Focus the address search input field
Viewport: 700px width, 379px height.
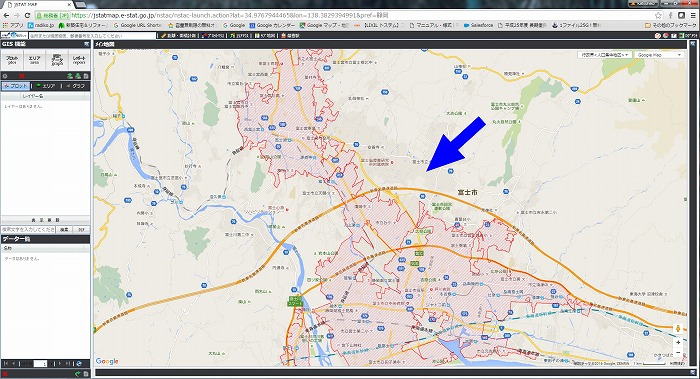coord(92,35)
